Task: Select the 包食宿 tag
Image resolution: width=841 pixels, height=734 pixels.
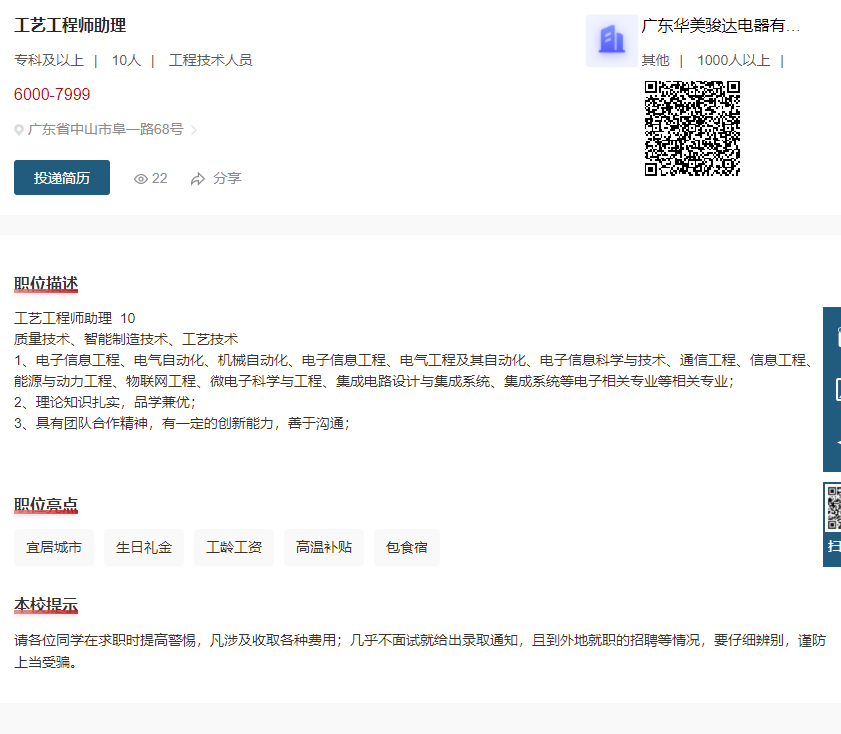Action: (407, 547)
